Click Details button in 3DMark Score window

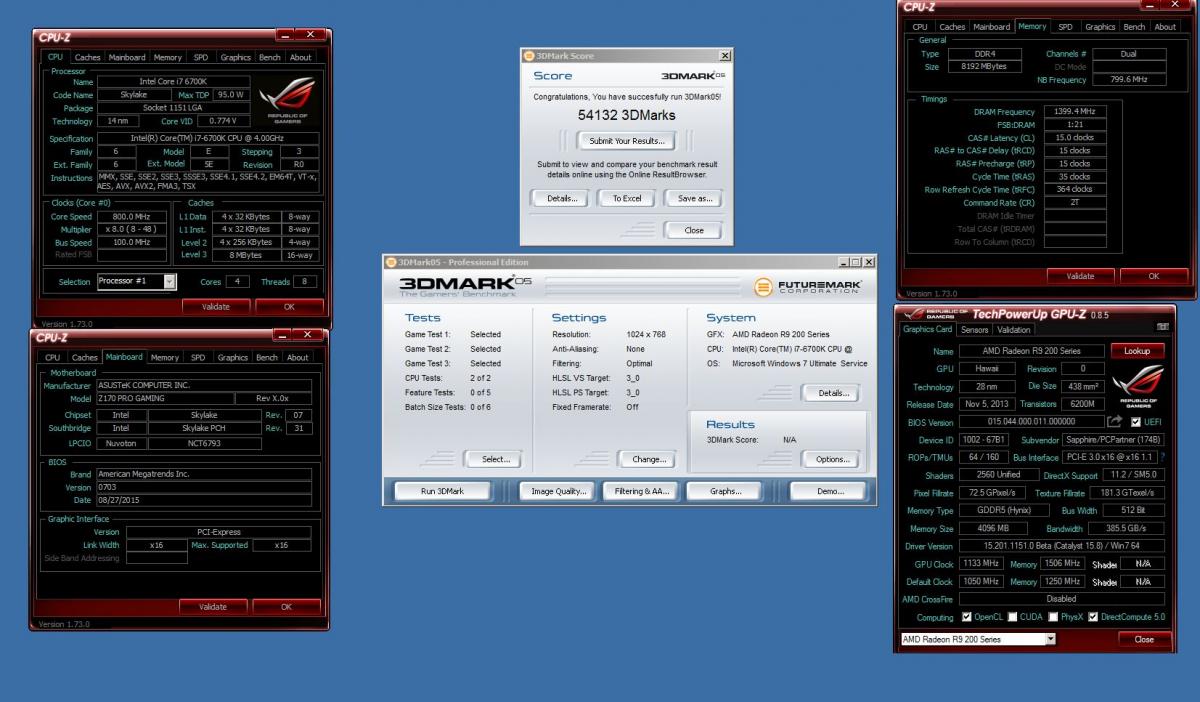click(x=562, y=198)
